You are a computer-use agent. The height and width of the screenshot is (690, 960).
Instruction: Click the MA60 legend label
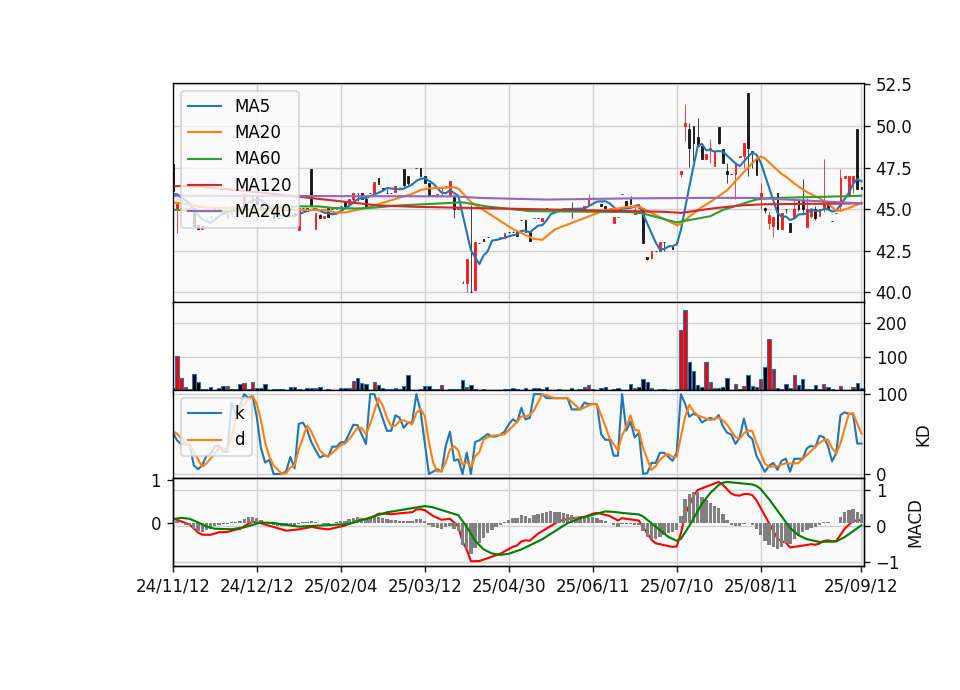tap(257, 159)
